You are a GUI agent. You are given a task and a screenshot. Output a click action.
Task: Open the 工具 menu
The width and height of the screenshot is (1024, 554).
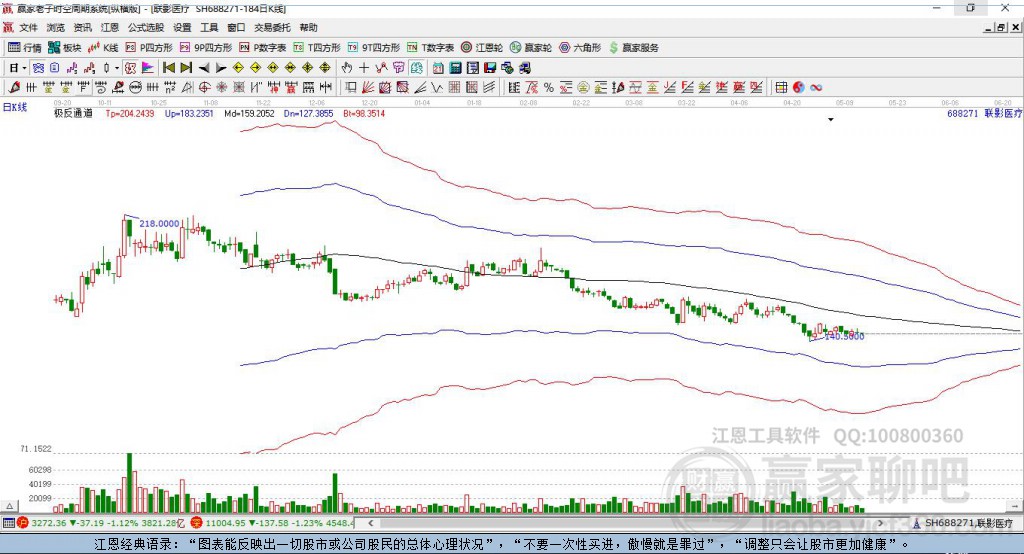tap(209, 27)
